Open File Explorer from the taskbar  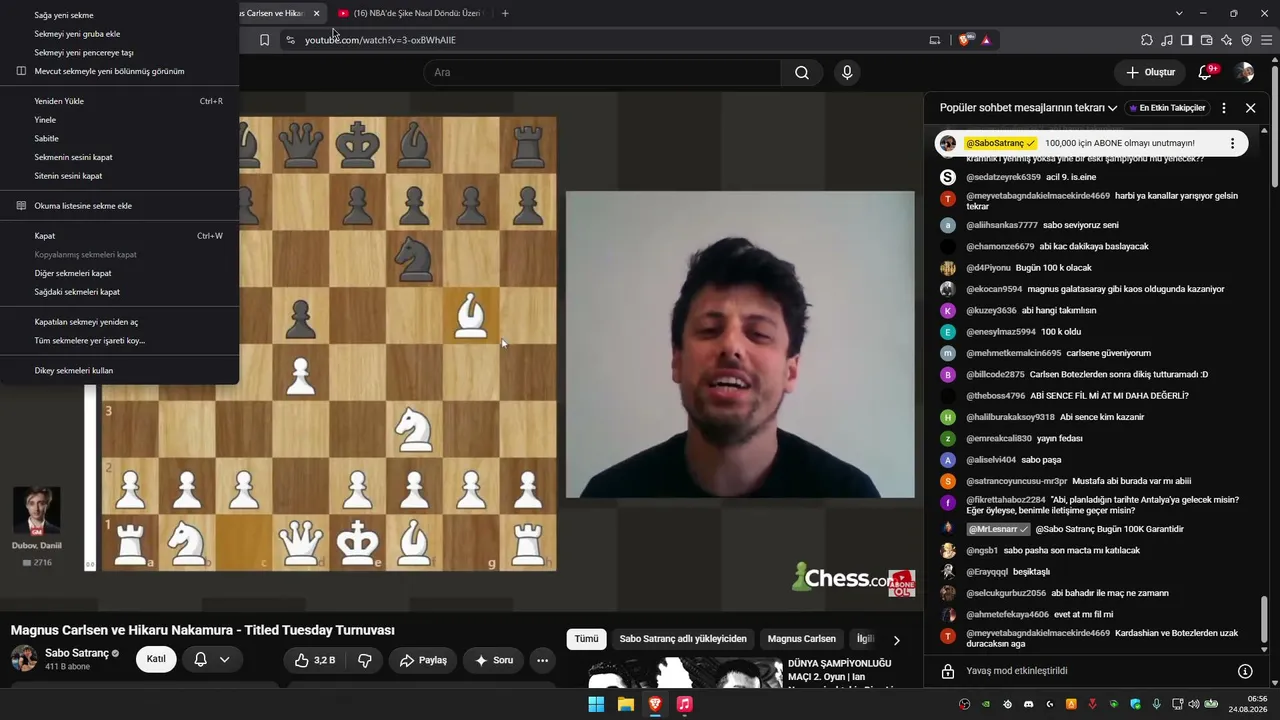625,704
